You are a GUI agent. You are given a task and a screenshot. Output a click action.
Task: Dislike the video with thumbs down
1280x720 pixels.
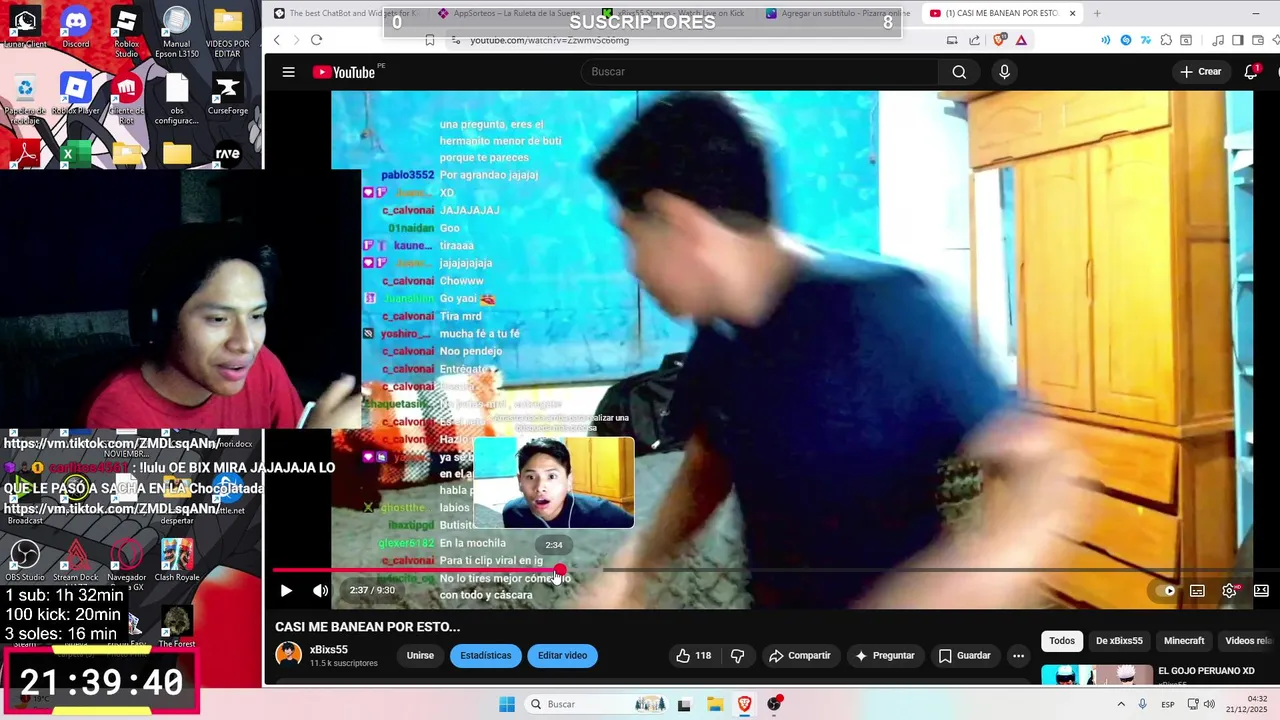click(737, 656)
